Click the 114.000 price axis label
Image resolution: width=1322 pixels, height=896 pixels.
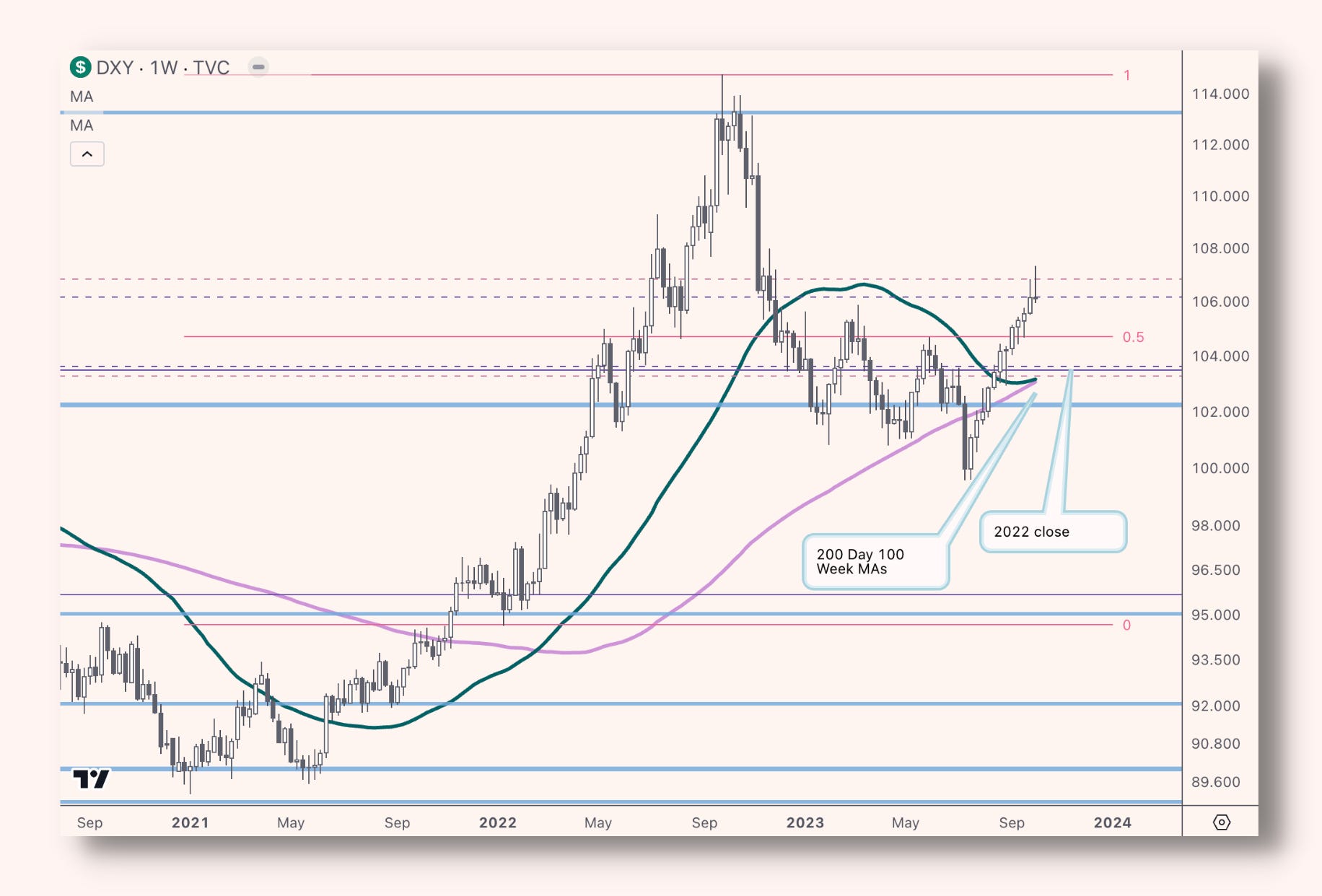point(1220,94)
